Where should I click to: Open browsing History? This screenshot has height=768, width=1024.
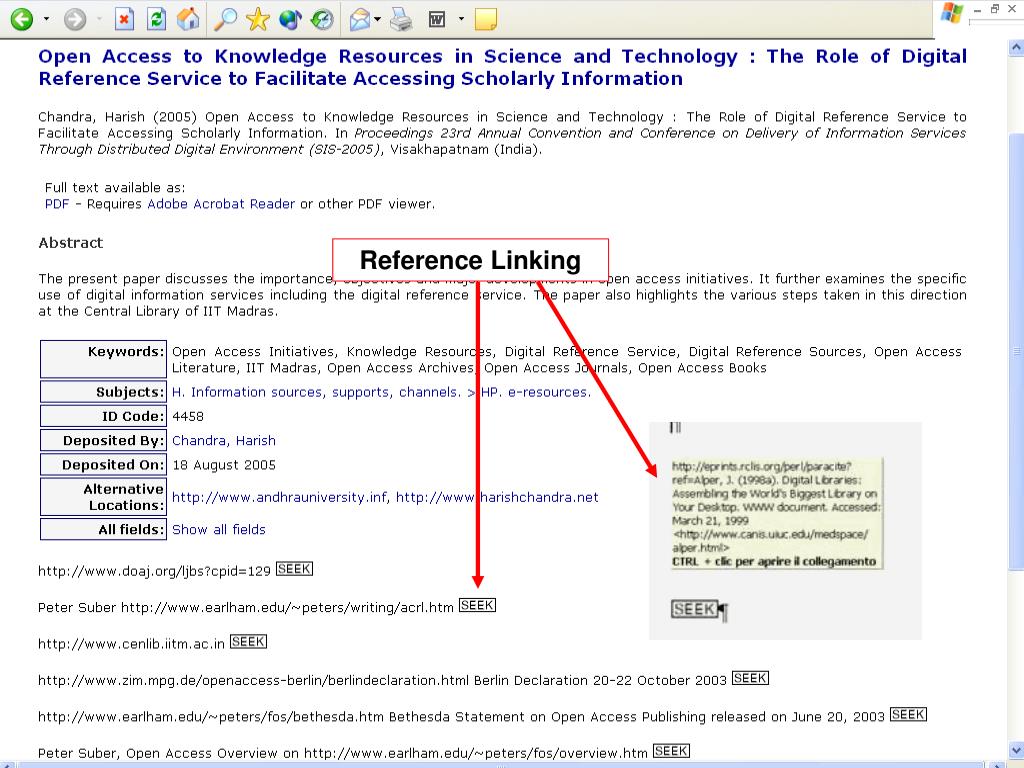click(x=322, y=19)
